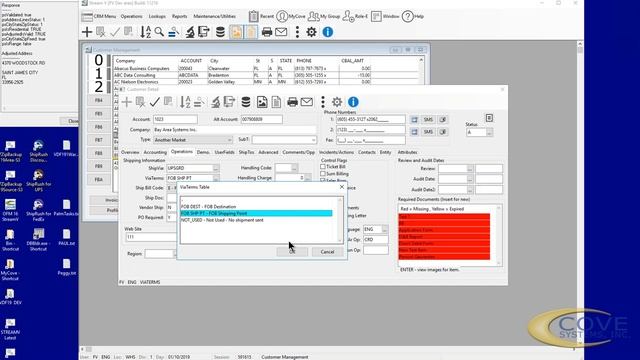640x360 pixels.
Task: Click the magnifier search icon in main toolbar
Action: pos(159,32)
